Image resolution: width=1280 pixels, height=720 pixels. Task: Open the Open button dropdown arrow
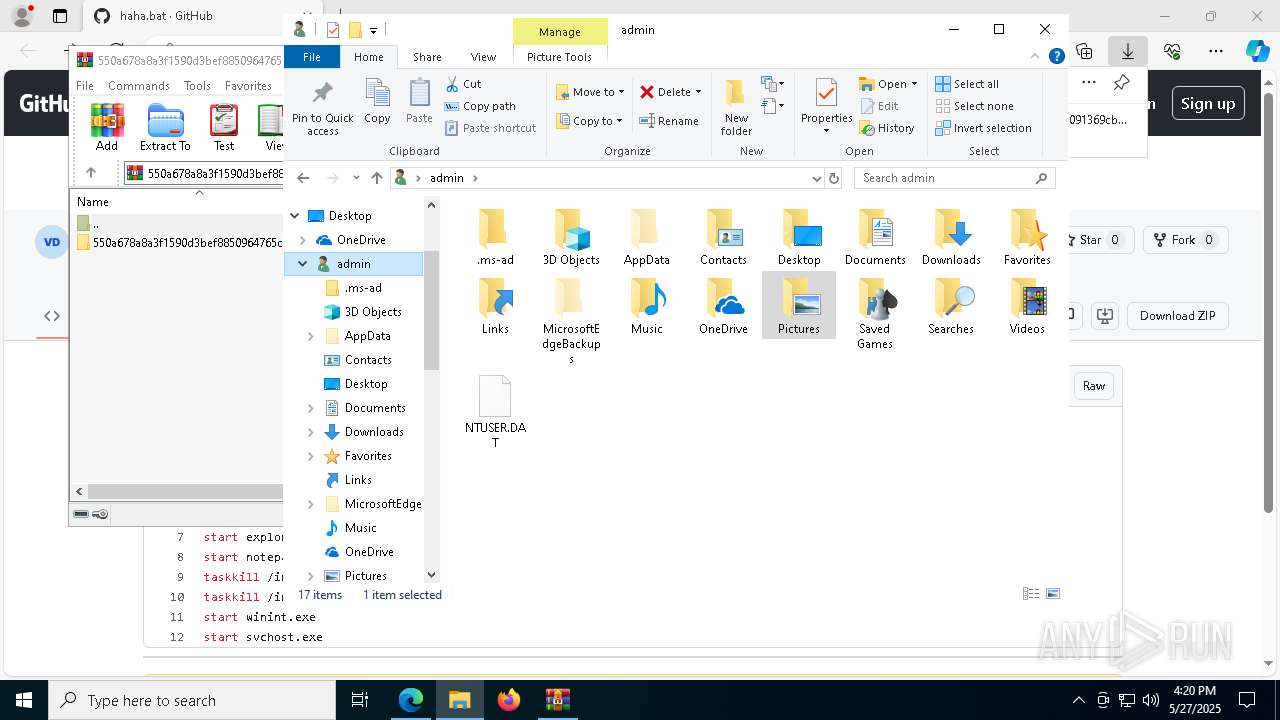click(x=914, y=84)
